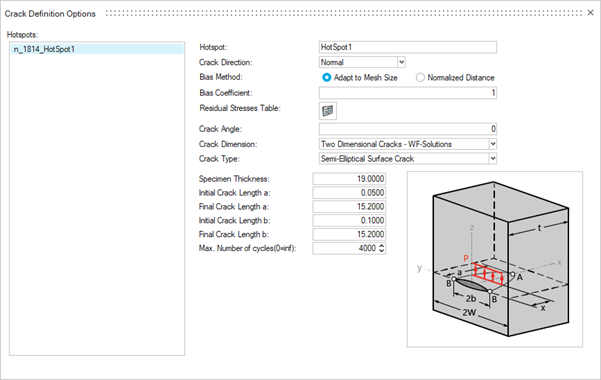Click the Initial Crack Length b field
Image resolution: width=601 pixels, height=380 pixels.
pos(349,220)
